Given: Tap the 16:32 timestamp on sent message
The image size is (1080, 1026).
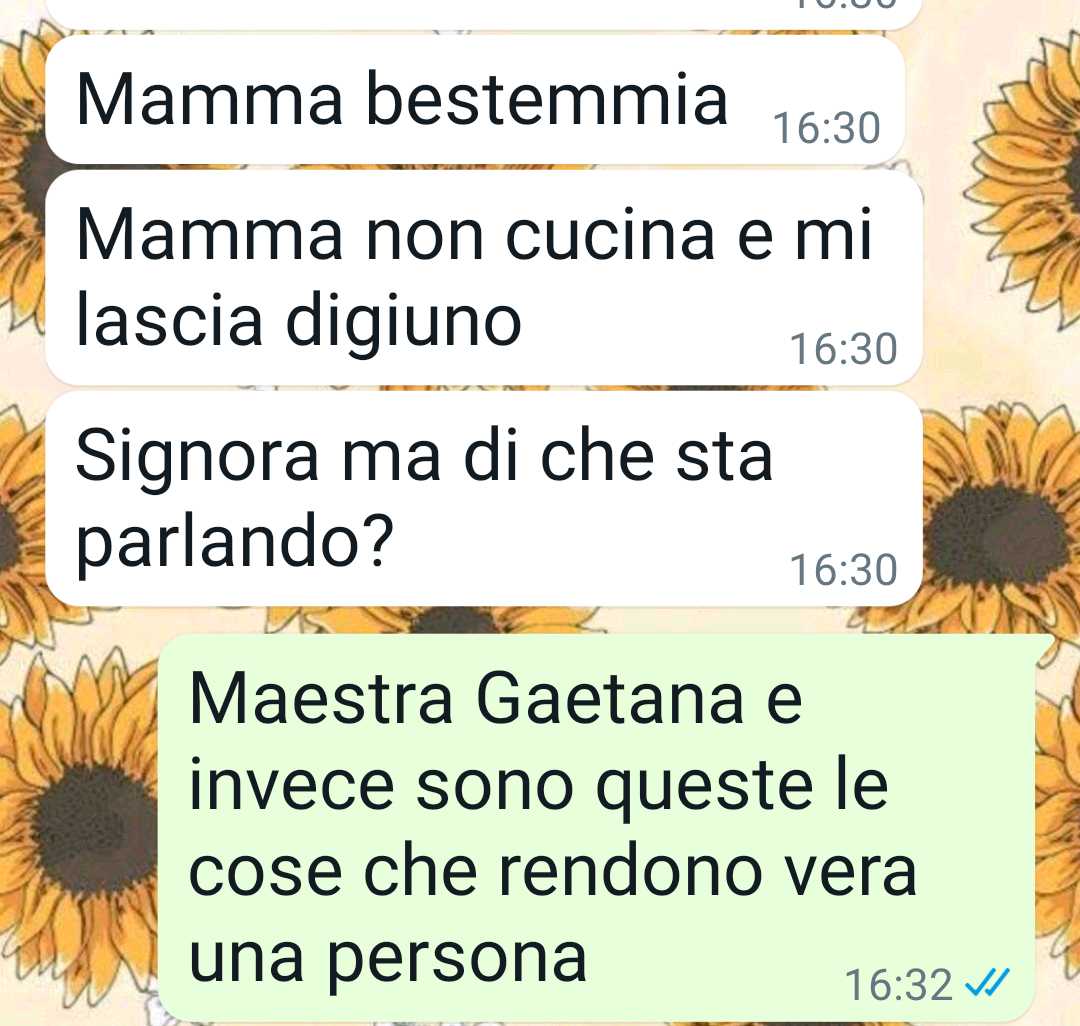Looking at the screenshot, I should click(x=898, y=985).
